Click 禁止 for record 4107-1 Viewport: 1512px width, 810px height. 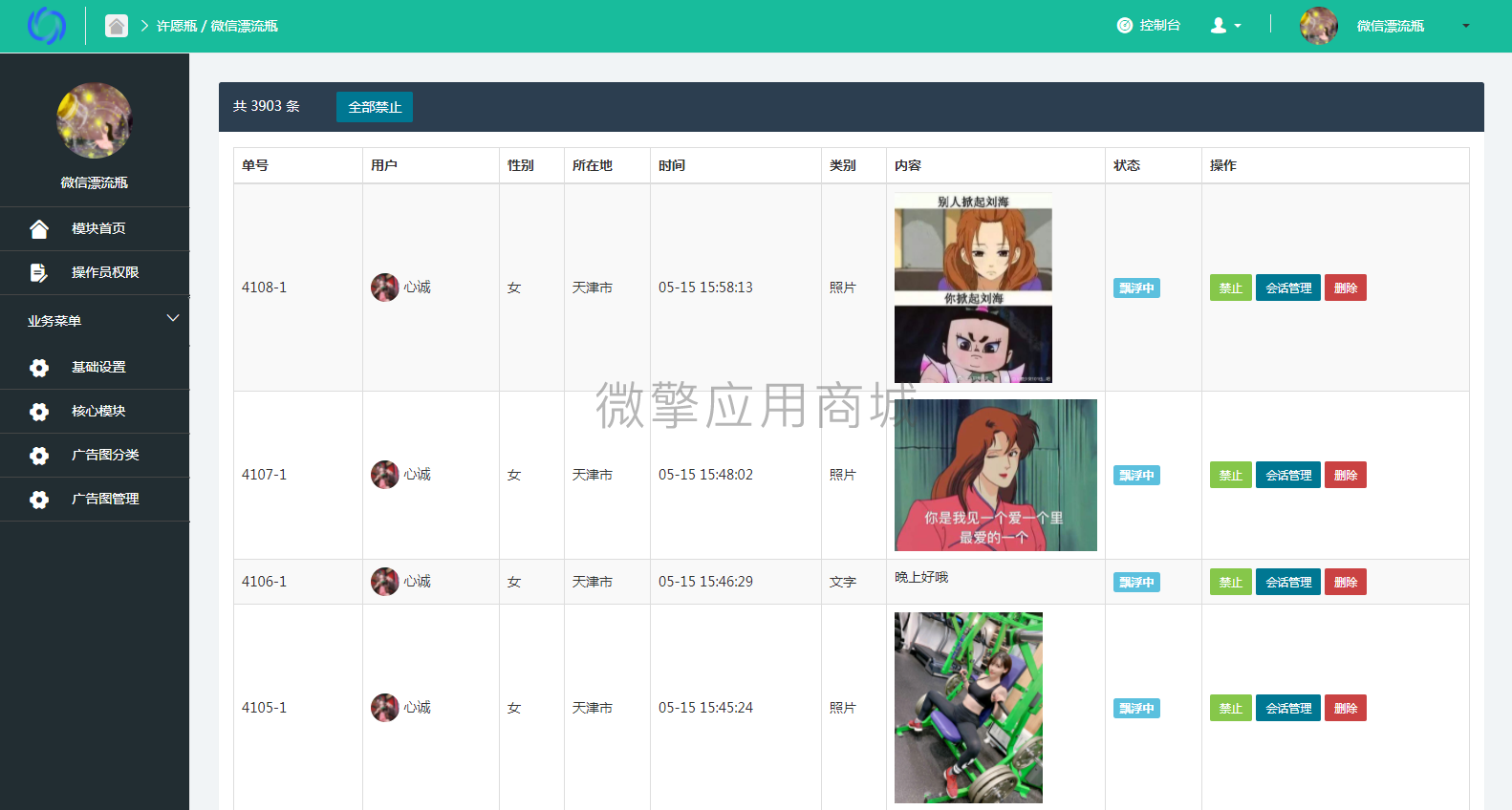click(1230, 475)
